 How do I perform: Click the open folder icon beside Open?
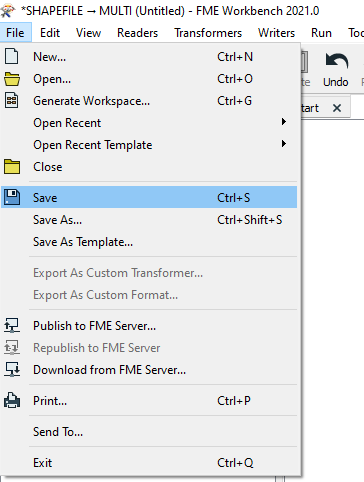click(12, 79)
